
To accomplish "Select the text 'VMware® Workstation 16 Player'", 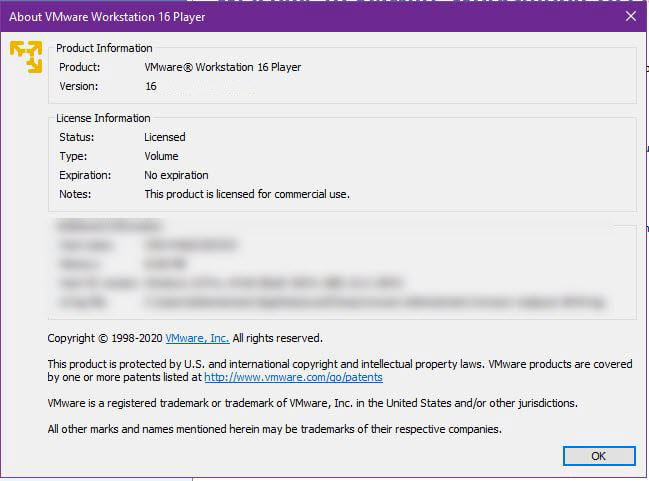I will click(x=223, y=67).
